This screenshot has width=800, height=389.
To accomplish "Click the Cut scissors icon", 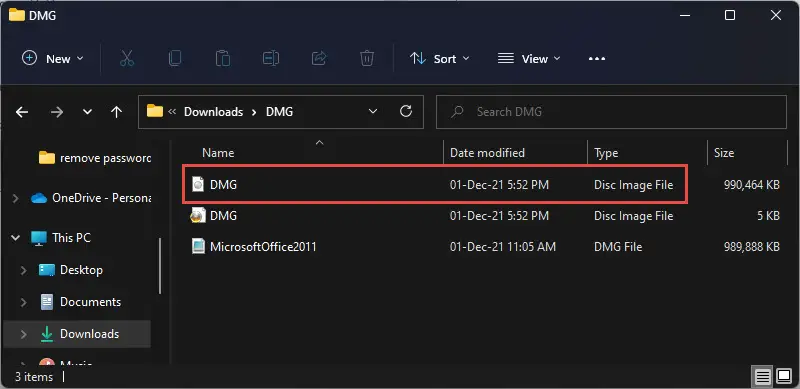I will pos(127,58).
